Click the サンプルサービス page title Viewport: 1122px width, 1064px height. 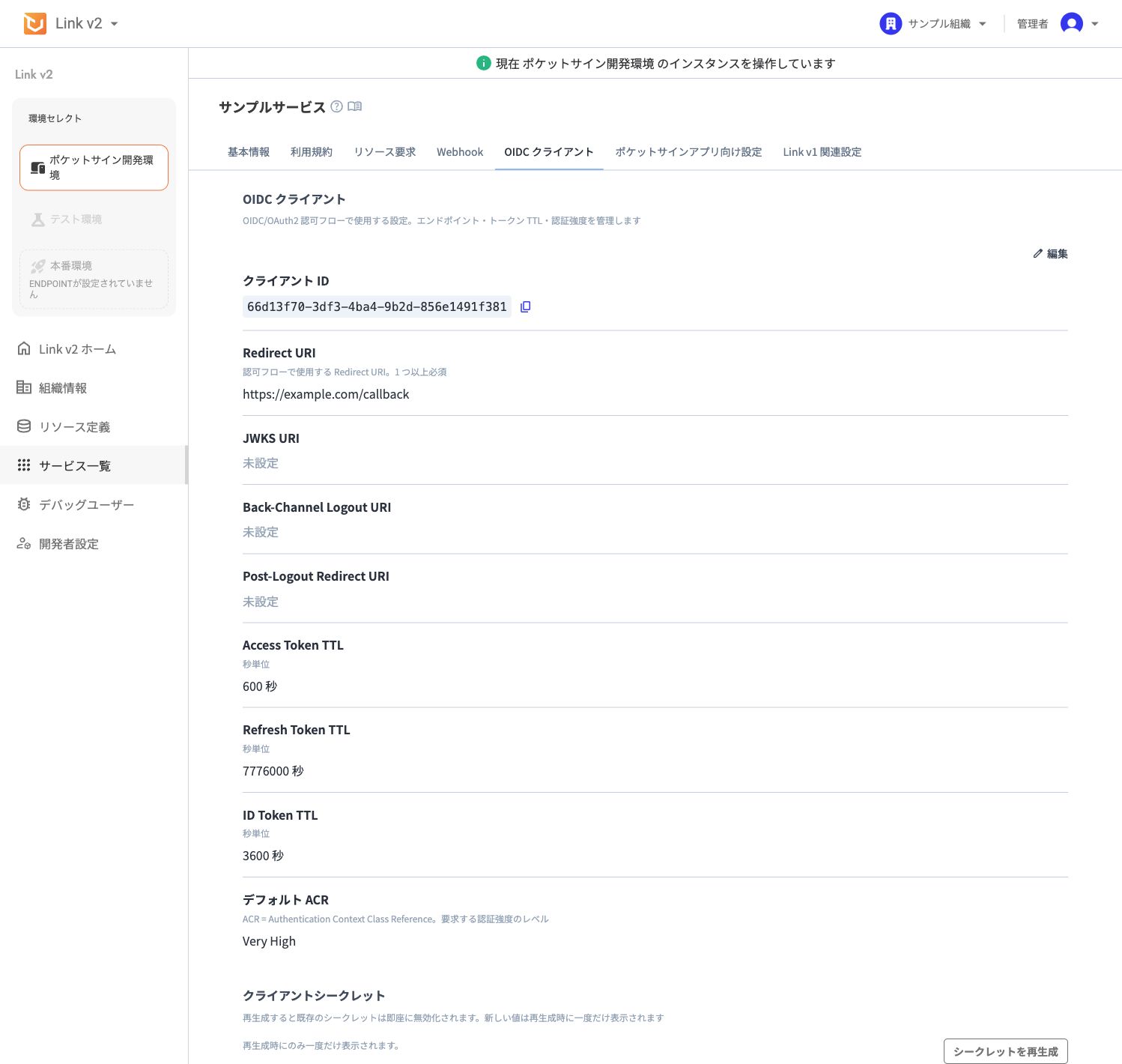pyautogui.click(x=272, y=107)
